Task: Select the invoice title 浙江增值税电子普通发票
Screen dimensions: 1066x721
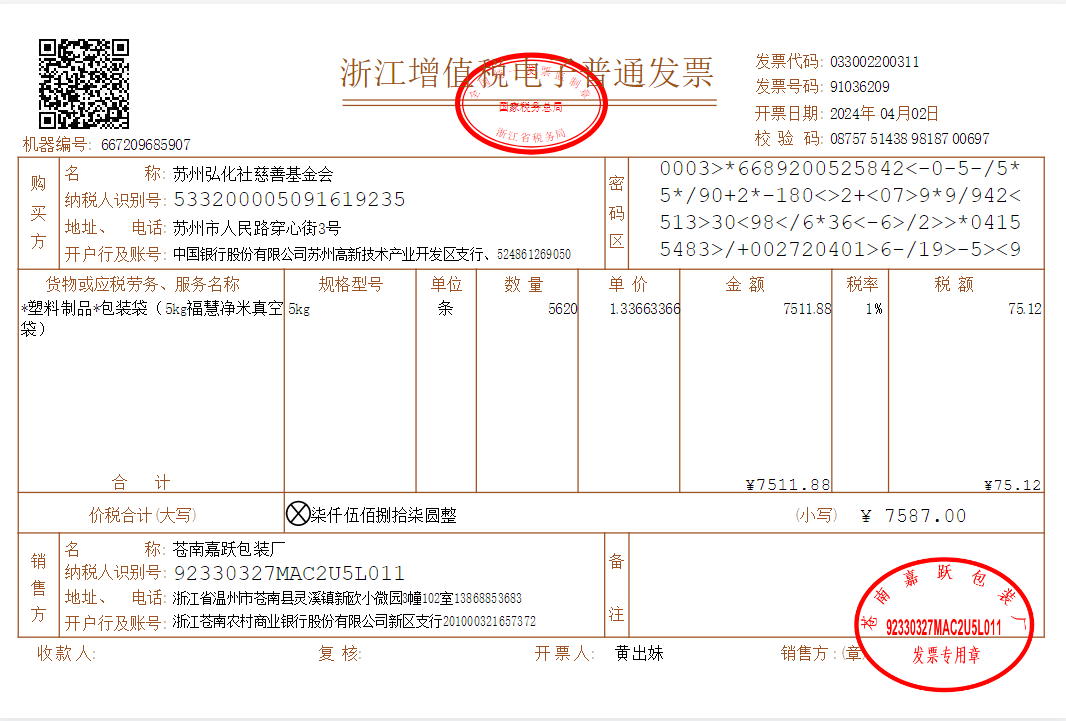Action: point(527,73)
